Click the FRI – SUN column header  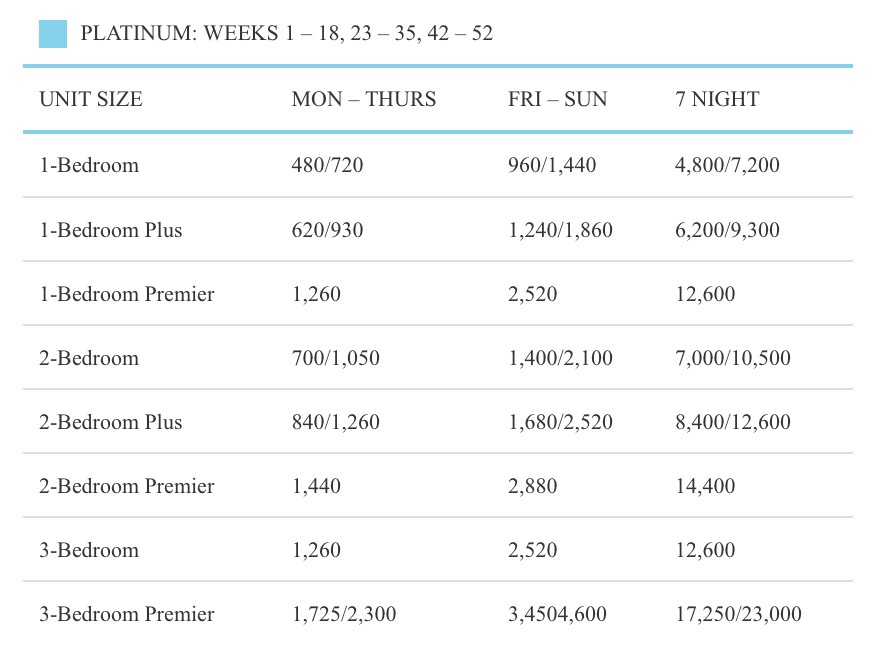tap(557, 99)
